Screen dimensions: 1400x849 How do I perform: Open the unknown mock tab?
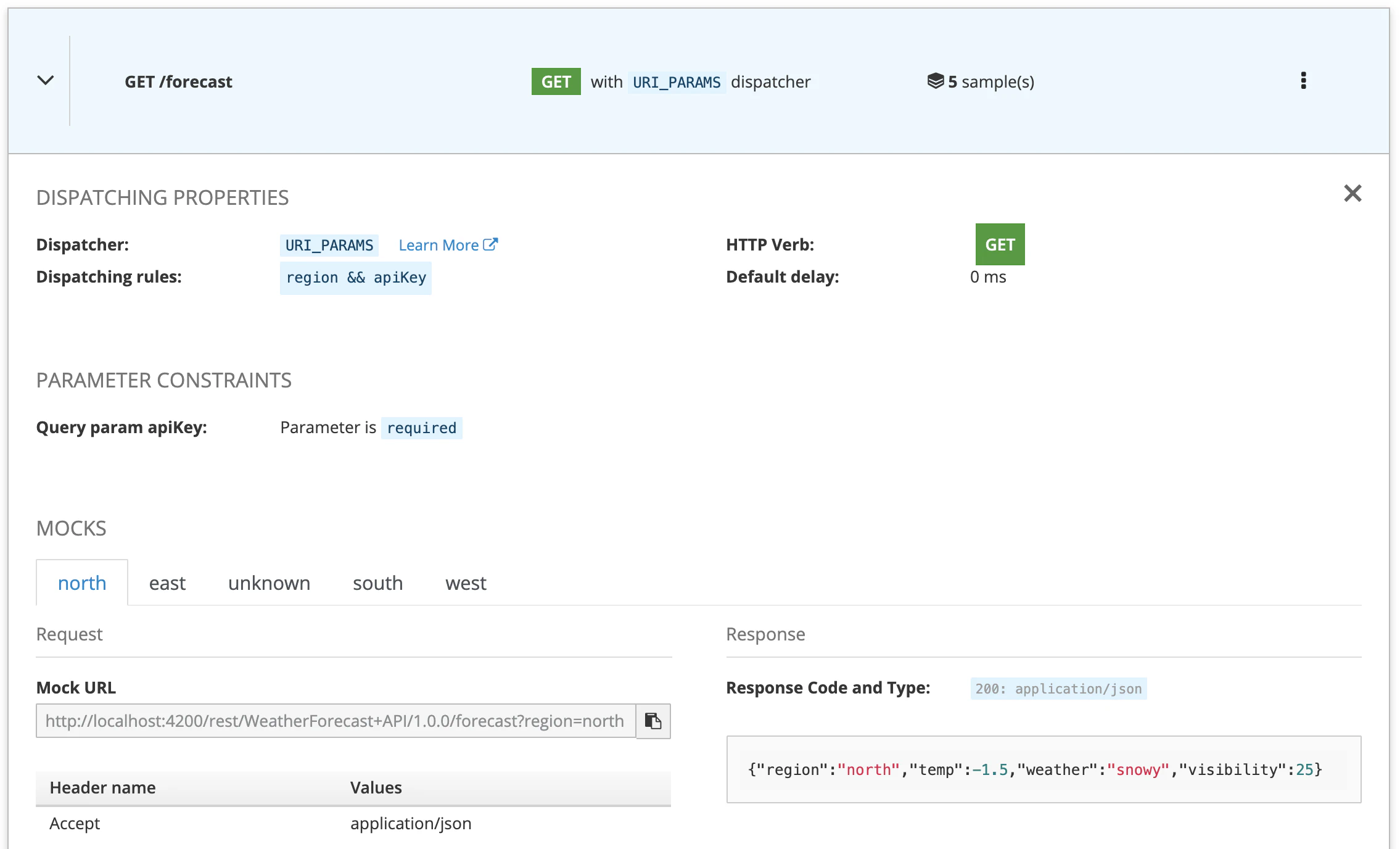pos(269,583)
